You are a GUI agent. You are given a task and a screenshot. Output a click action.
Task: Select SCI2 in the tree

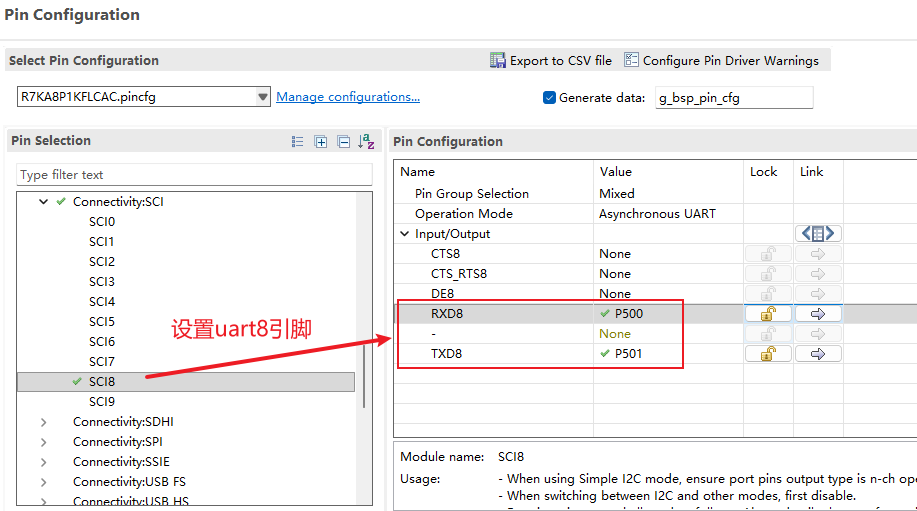102,261
